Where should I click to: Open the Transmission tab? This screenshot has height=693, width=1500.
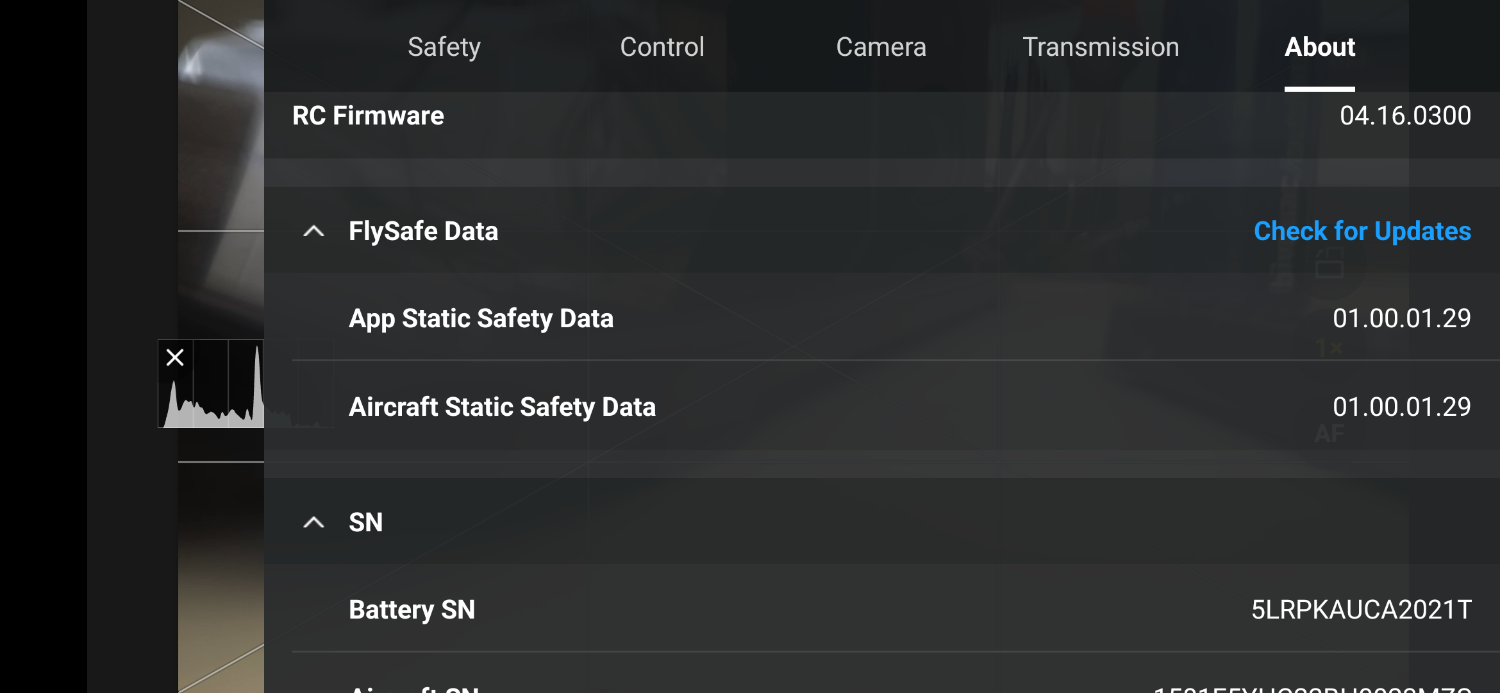(1100, 46)
